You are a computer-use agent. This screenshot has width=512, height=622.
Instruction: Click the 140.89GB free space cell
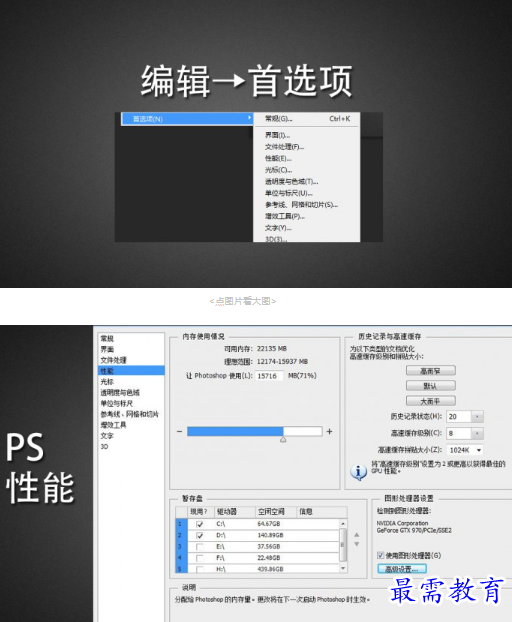270,535
